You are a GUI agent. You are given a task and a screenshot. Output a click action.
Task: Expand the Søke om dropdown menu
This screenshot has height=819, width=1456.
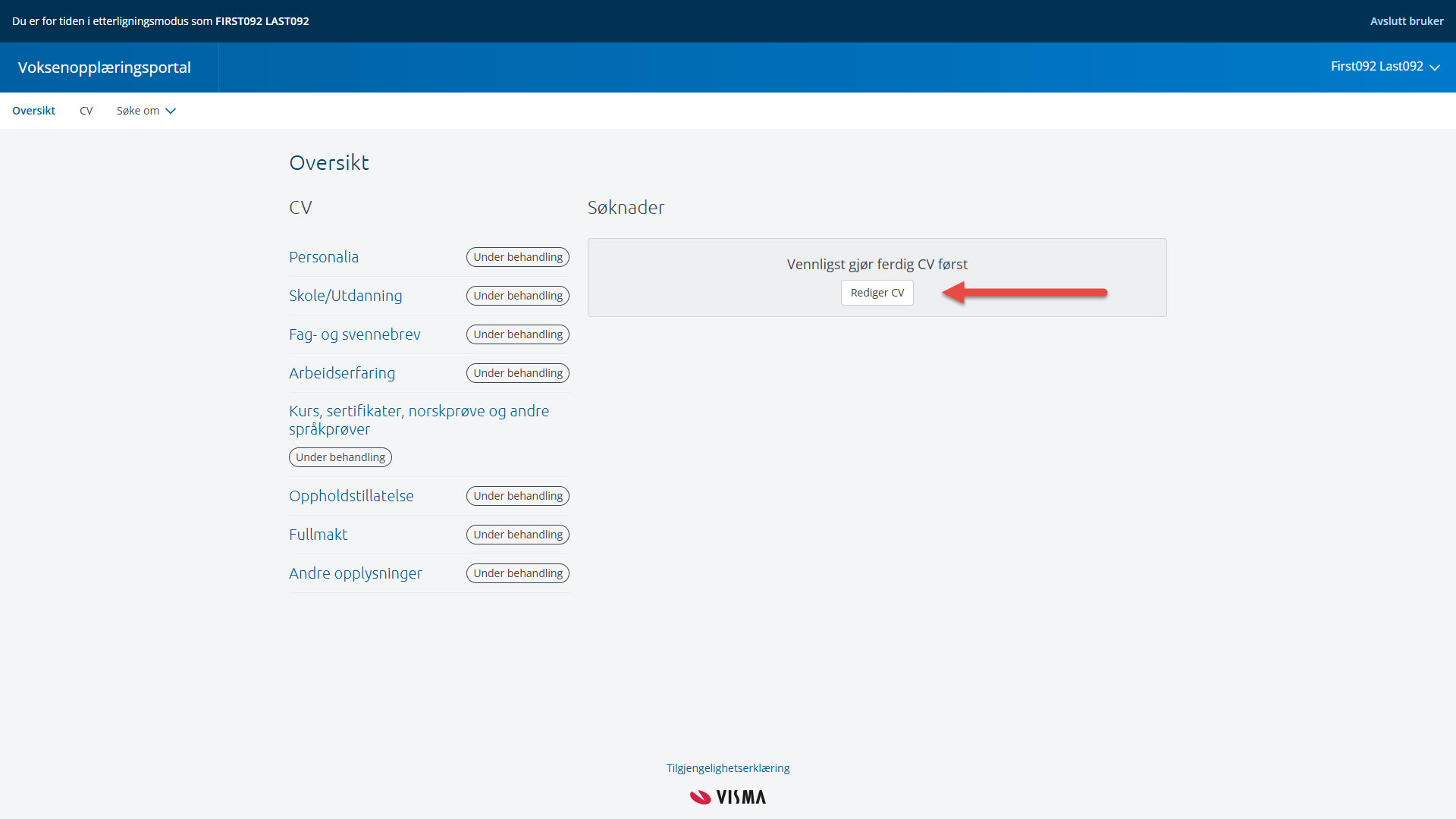point(138,111)
